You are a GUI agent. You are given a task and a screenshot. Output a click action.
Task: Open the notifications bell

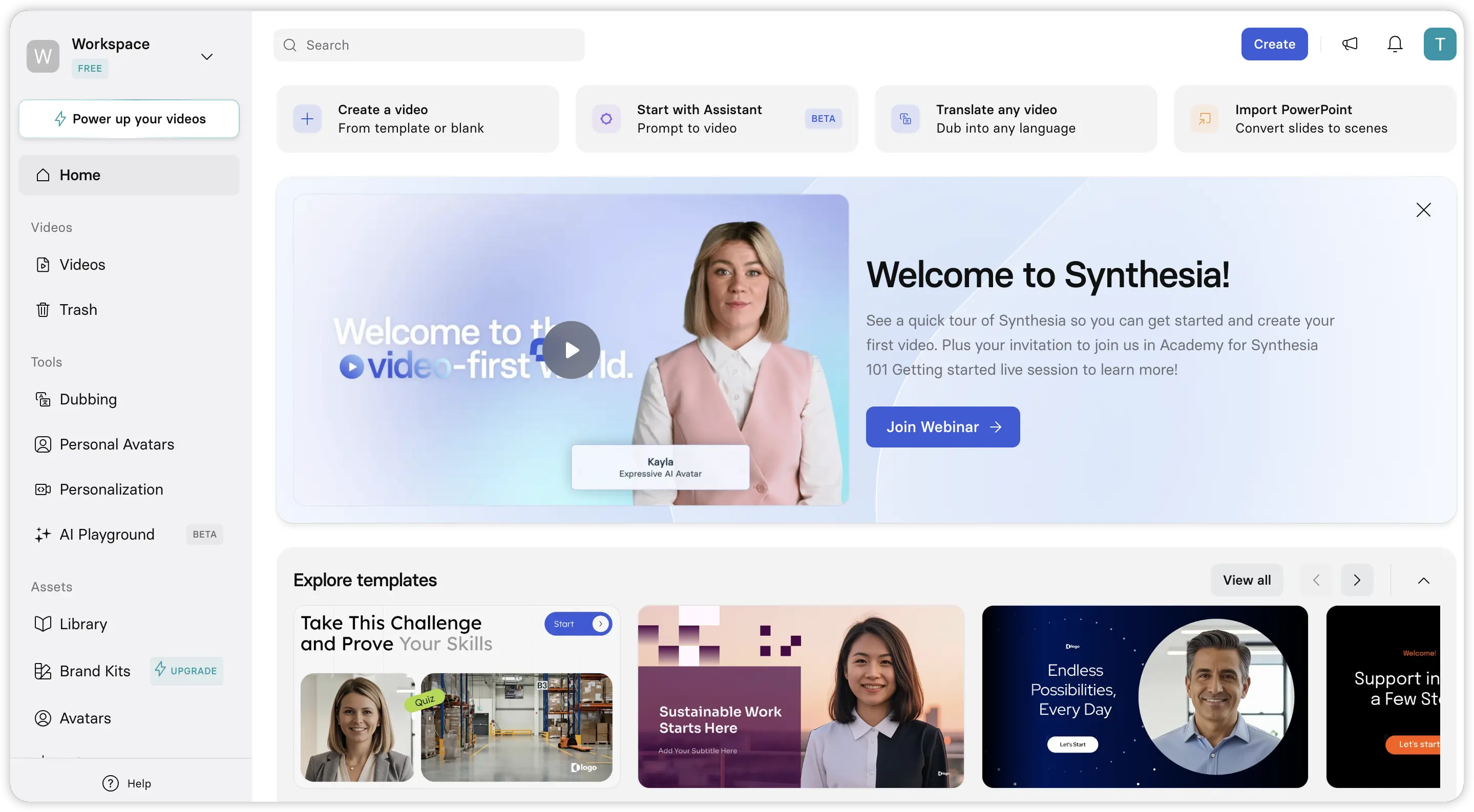(1395, 44)
